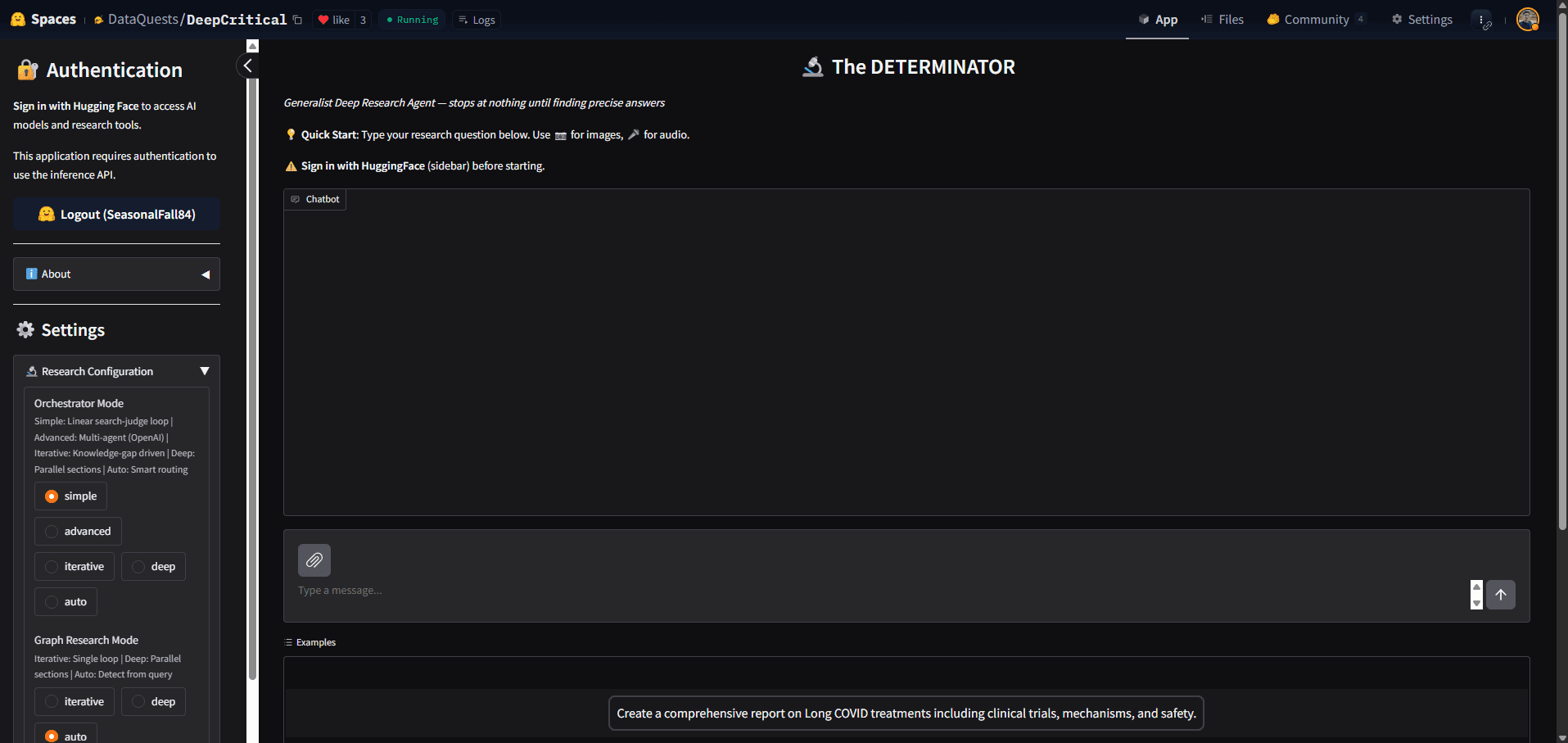Image resolution: width=1568 pixels, height=743 pixels.
Task: Collapse the Research Configuration section
Action: (x=205, y=370)
